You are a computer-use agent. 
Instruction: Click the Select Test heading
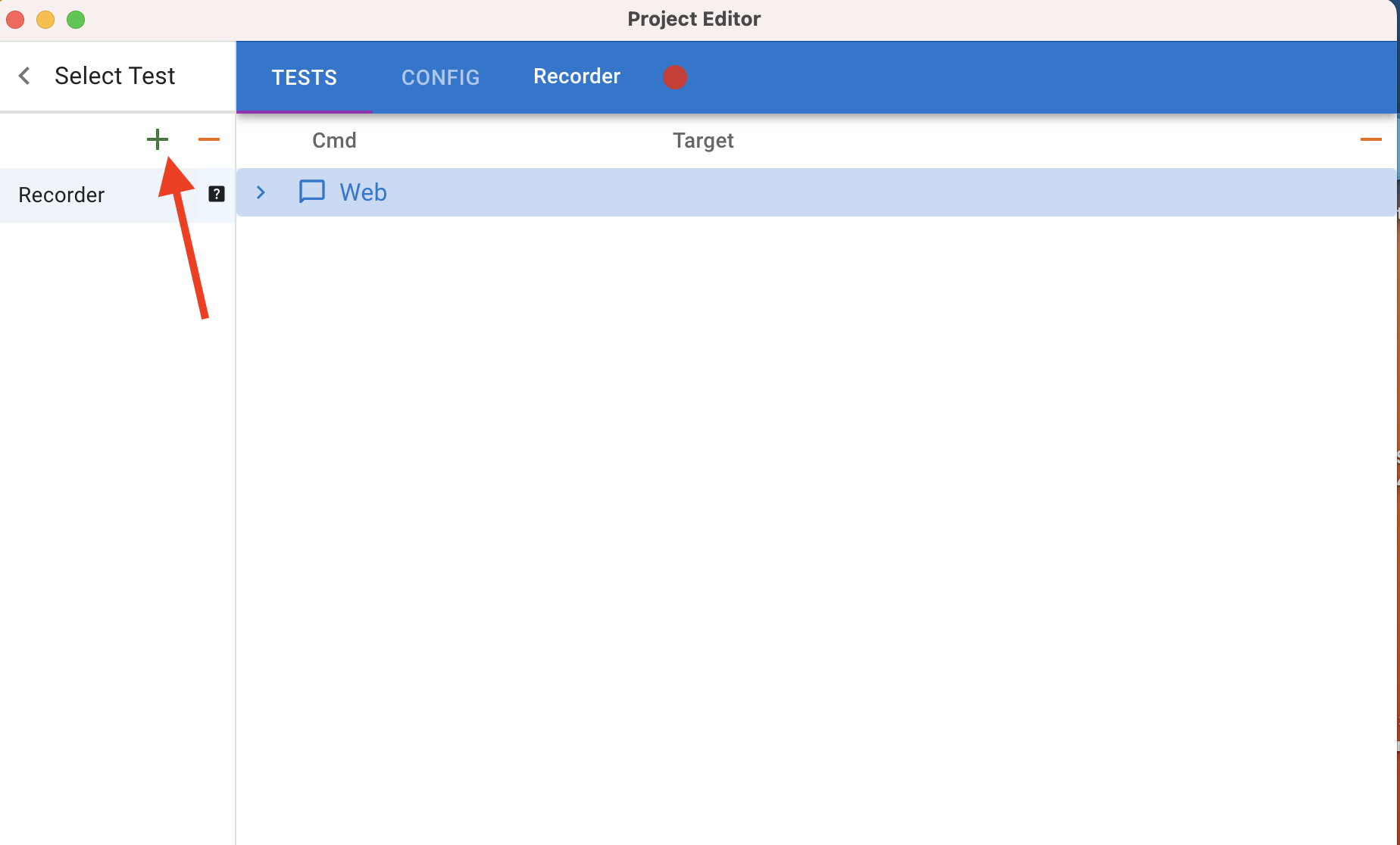tap(114, 76)
